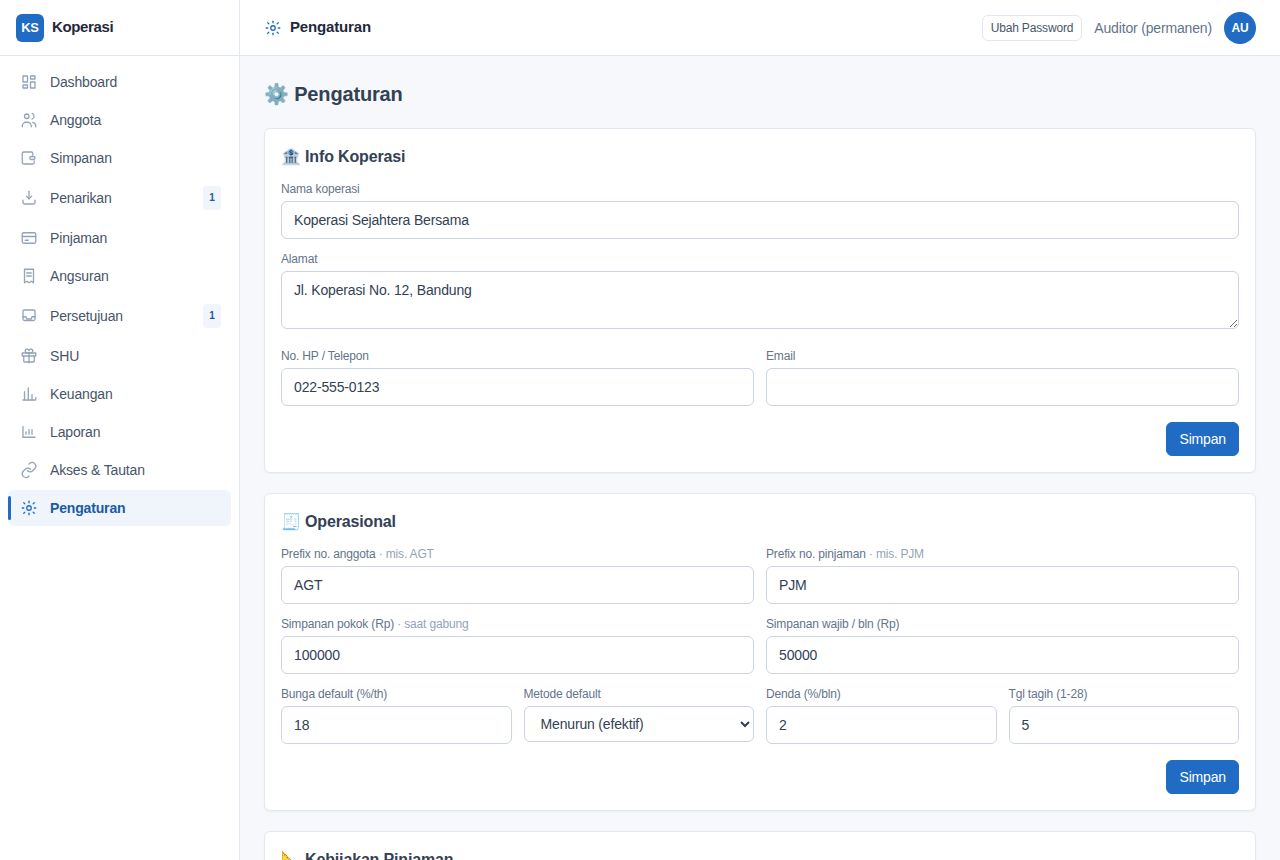The height and width of the screenshot is (860, 1280).
Task: Click the Dashboard grid icon in sidebar
Action: [x=29, y=82]
